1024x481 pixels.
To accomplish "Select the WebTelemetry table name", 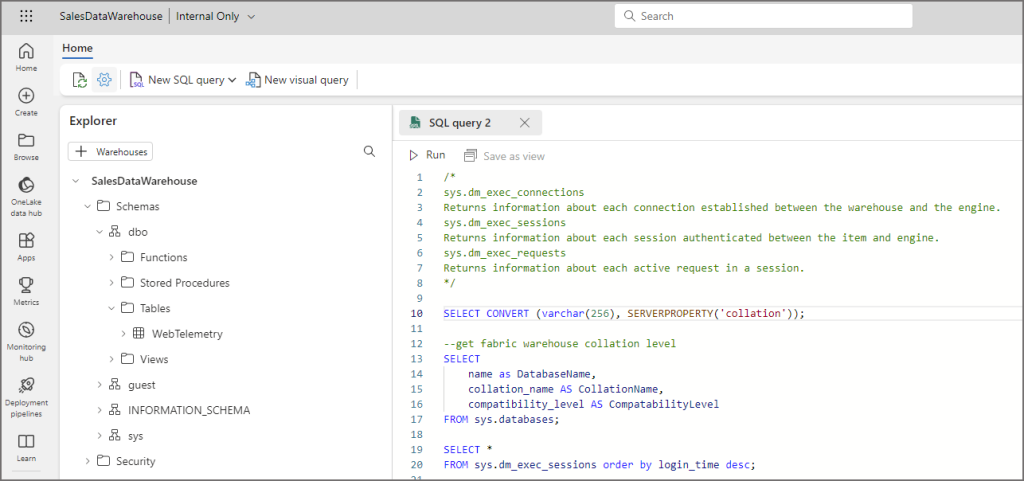I will point(187,334).
